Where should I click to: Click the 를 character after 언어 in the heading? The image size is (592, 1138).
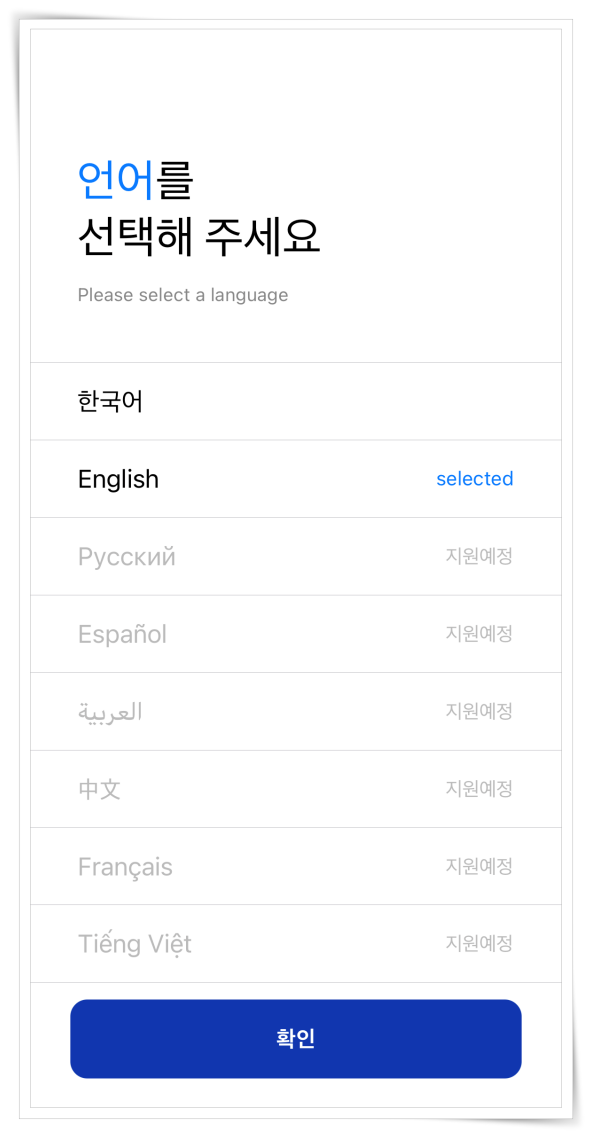(175, 180)
